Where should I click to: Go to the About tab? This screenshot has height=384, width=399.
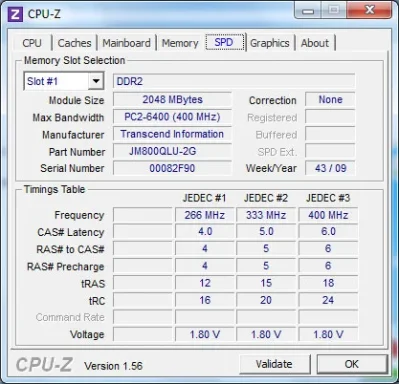[x=315, y=43]
